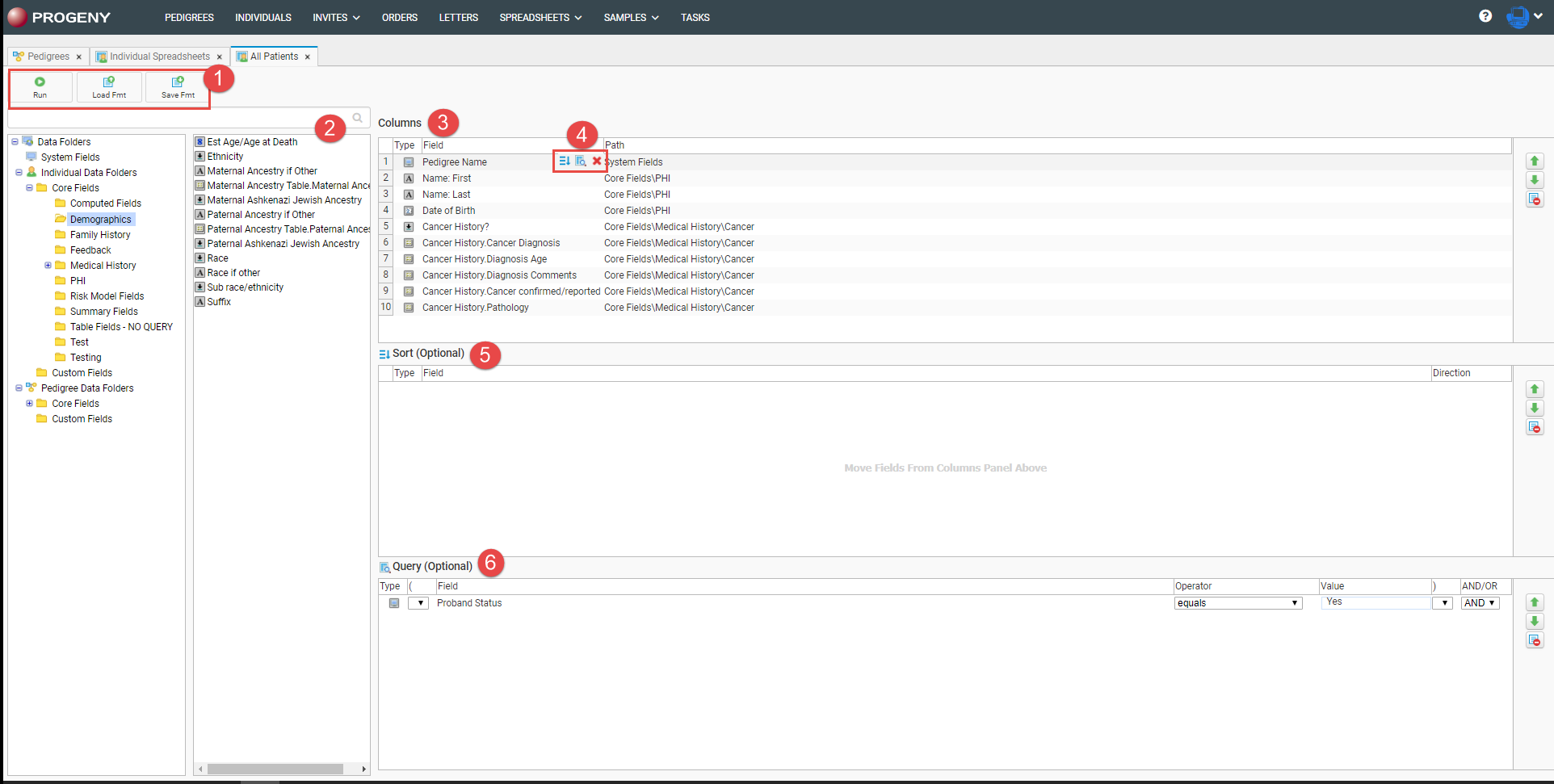This screenshot has width=1554, height=784.
Task: Expand the Medical History folder
Action: (47, 265)
